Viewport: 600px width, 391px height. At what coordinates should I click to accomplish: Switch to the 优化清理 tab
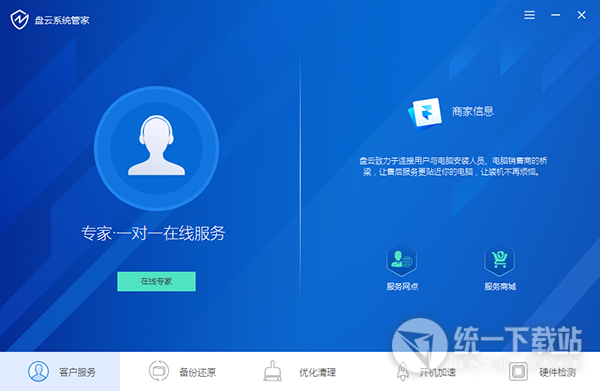tap(300, 371)
